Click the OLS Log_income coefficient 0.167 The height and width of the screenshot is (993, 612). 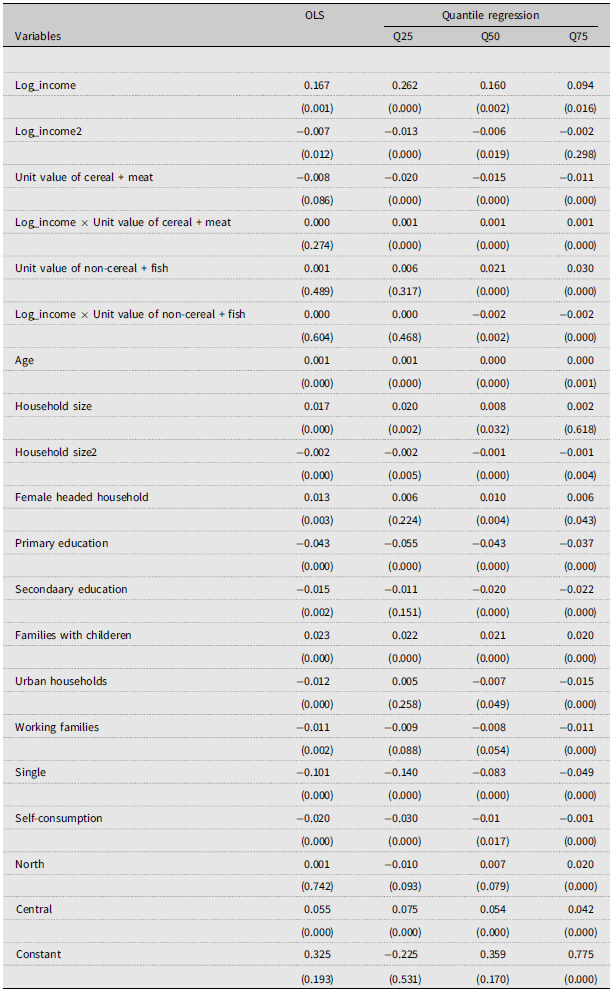click(317, 86)
